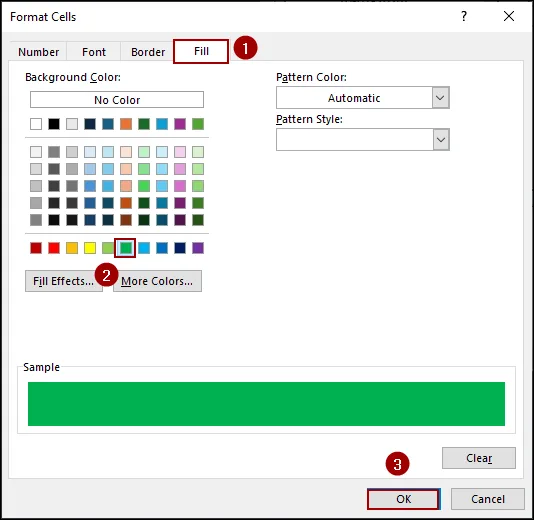The height and width of the screenshot is (520, 534).
Task: Pick white swatch in top theme row
Action: coord(36,124)
